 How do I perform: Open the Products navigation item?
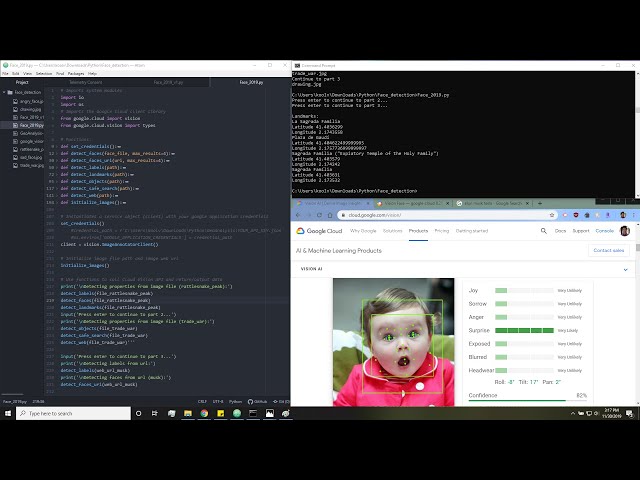pos(418,231)
